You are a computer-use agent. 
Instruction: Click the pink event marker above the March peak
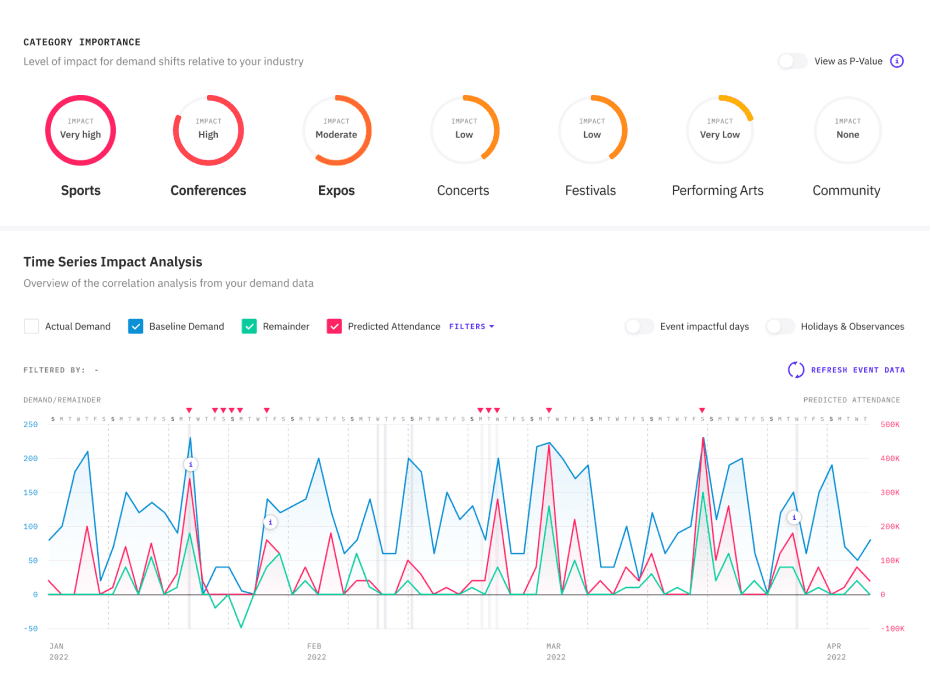pos(548,410)
